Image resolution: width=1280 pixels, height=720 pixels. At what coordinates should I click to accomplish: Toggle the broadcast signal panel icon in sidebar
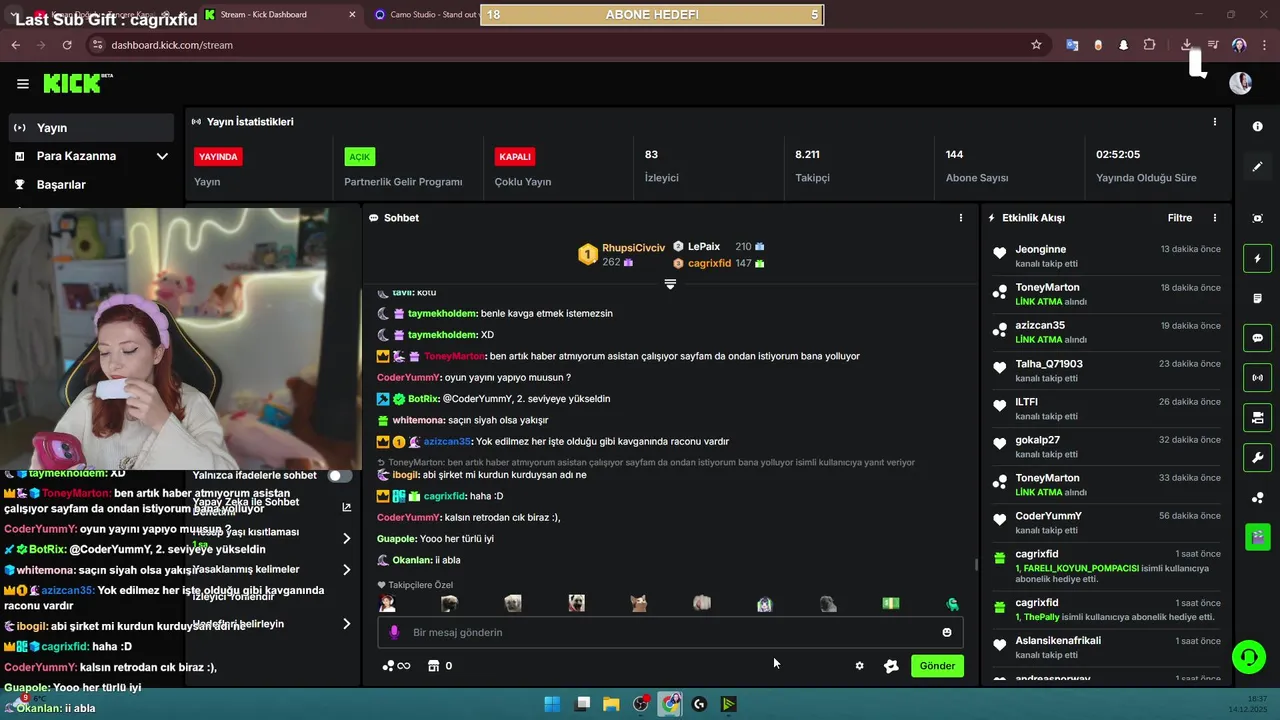(x=1257, y=378)
